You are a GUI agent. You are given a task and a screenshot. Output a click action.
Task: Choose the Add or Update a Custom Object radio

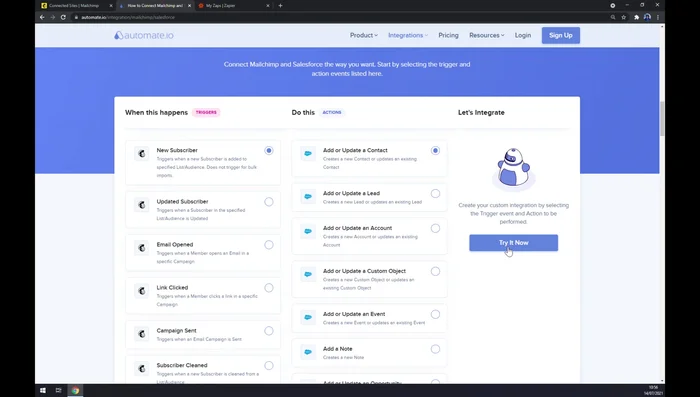[x=435, y=272]
